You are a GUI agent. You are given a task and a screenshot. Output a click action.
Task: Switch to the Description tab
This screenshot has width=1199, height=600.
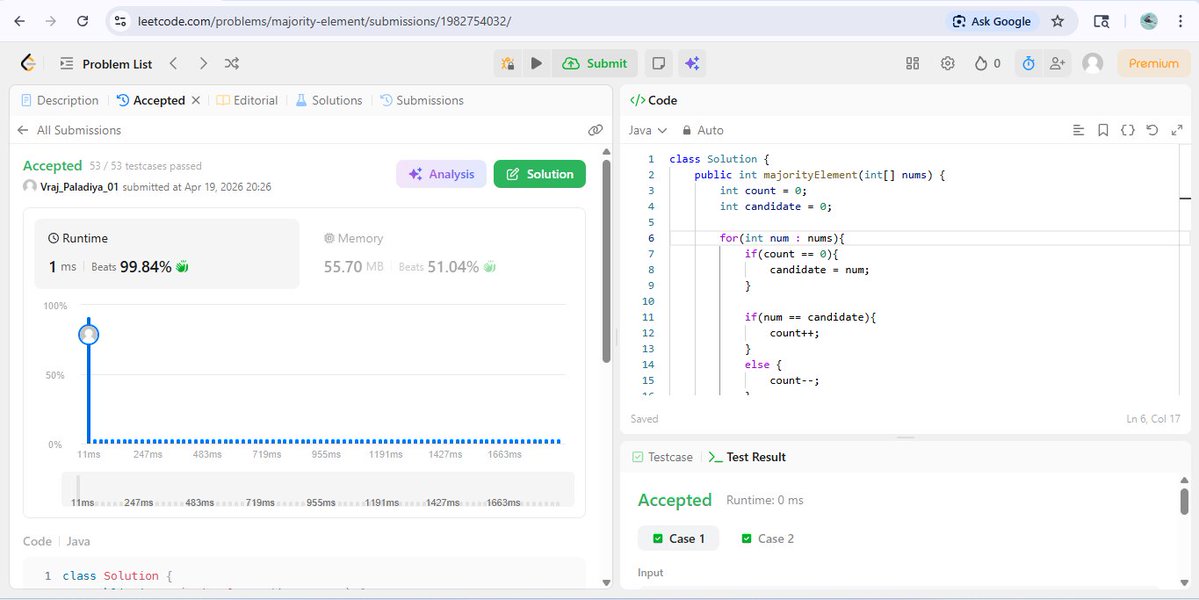pyautogui.click(x=60, y=100)
